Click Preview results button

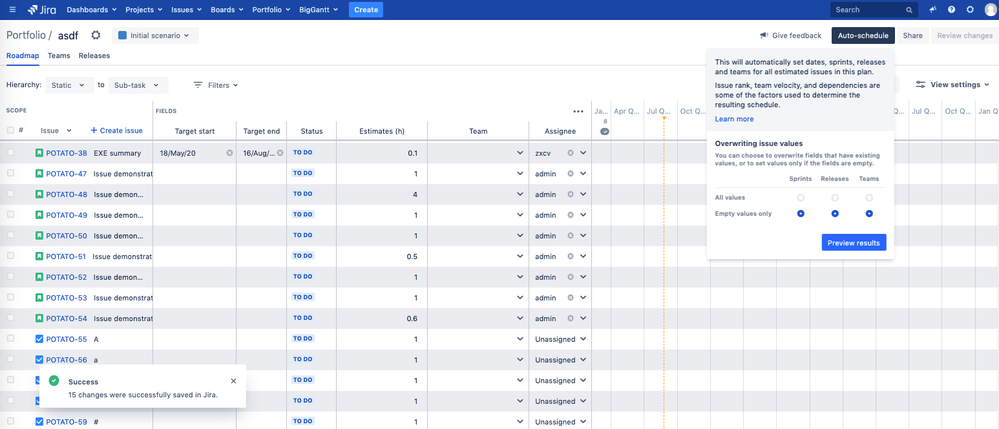pos(854,243)
